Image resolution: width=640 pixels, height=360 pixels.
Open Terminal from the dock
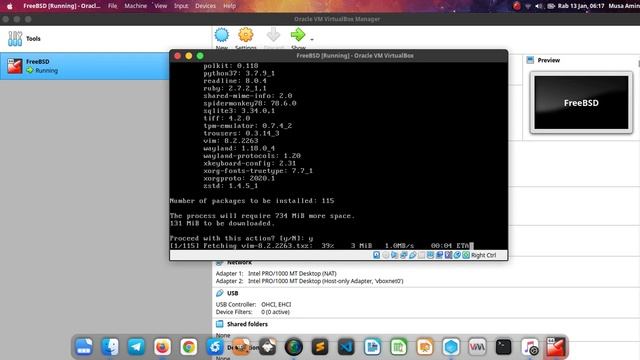point(503,347)
